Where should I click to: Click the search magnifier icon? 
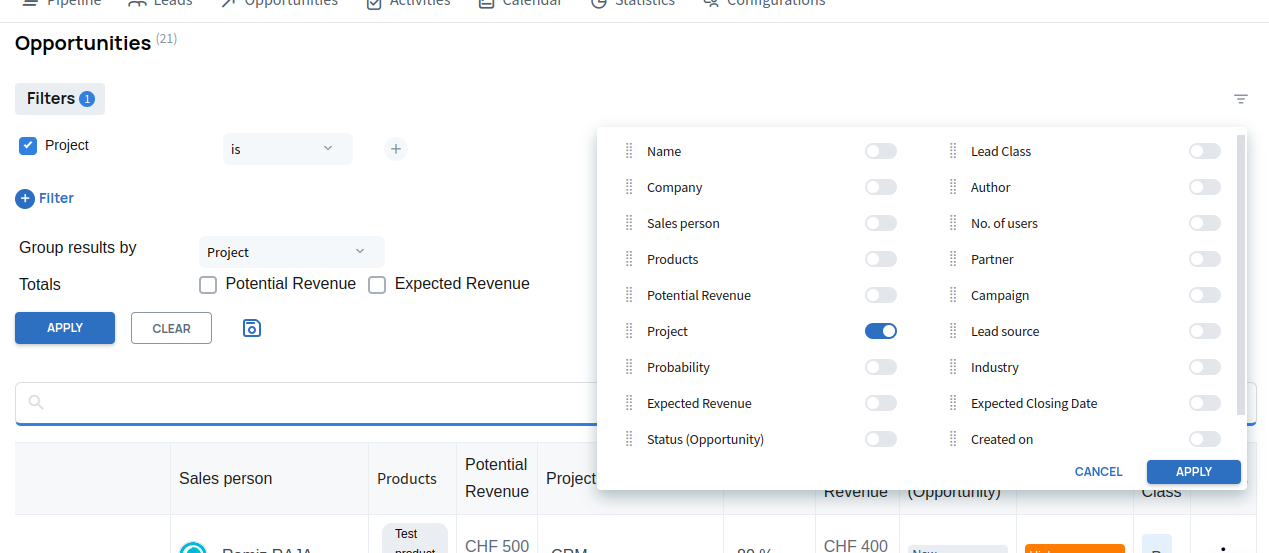(x=36, y=403)
